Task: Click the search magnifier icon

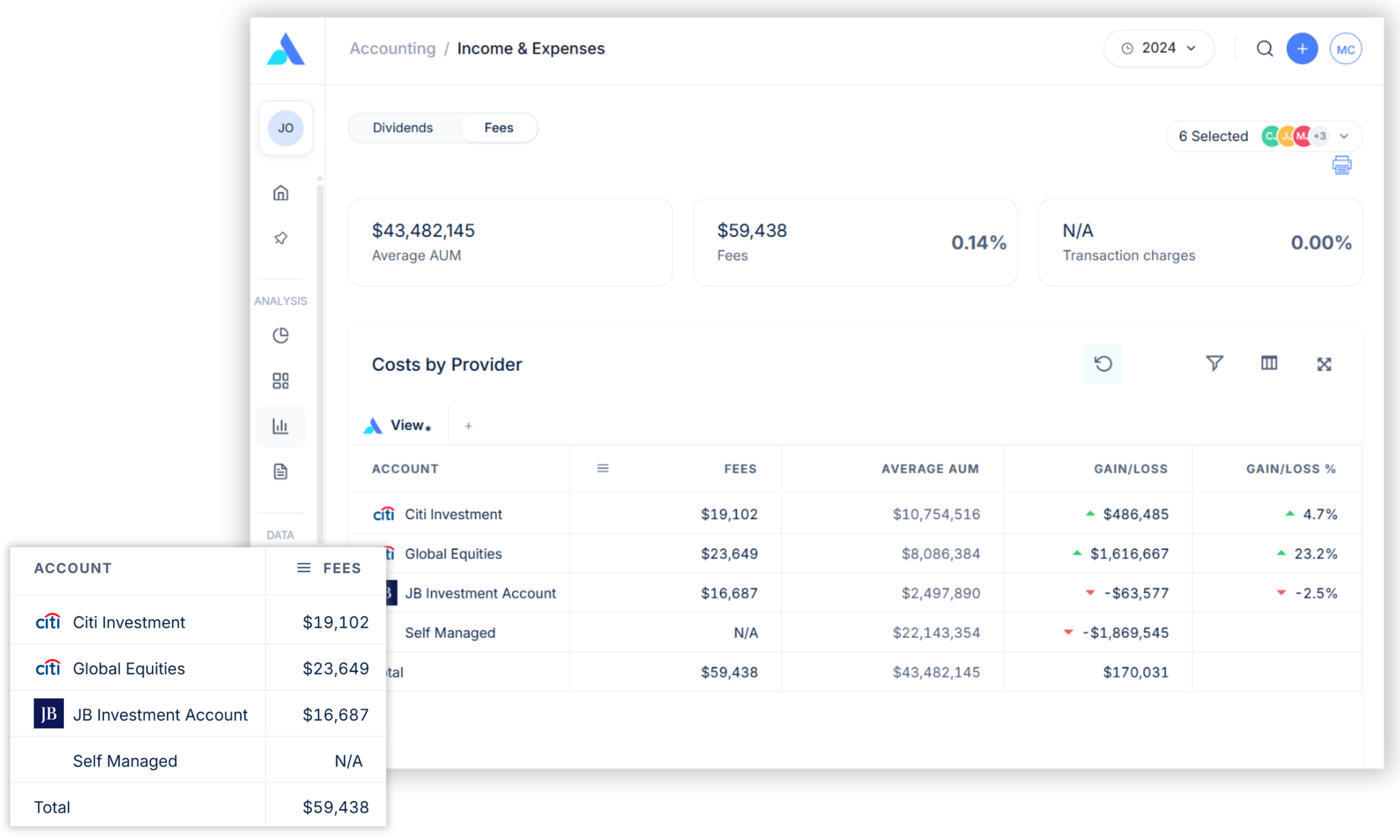Action: (1264, 49)
